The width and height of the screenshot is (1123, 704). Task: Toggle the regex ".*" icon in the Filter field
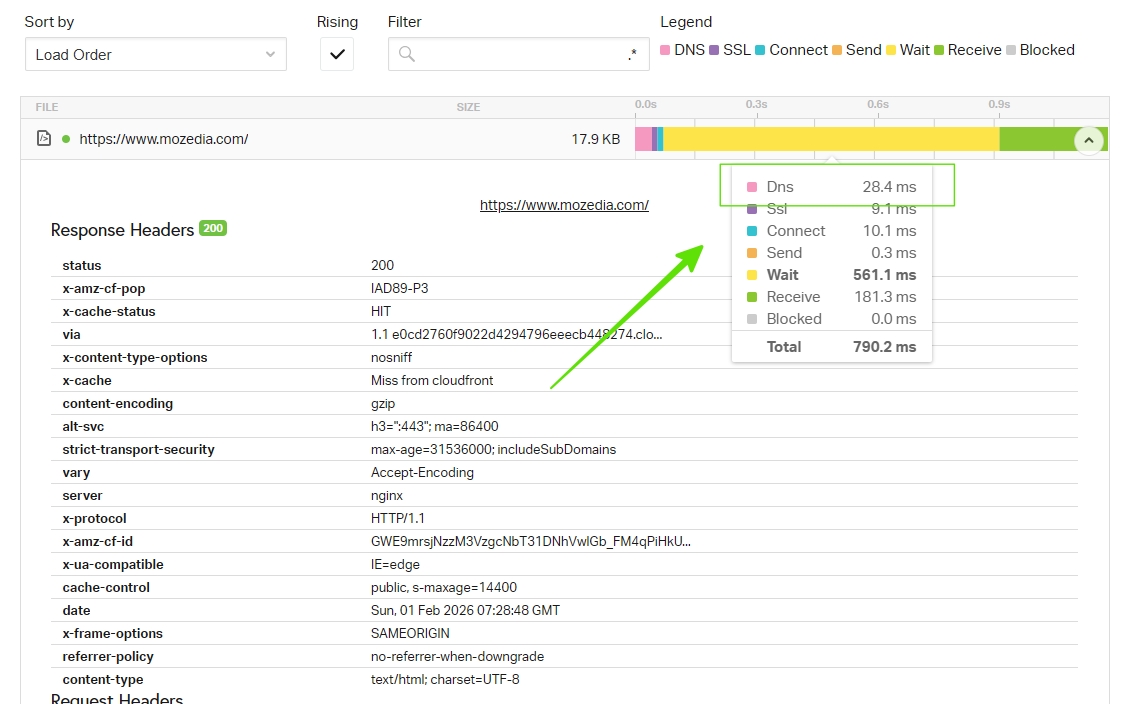[x=633, y=54]
